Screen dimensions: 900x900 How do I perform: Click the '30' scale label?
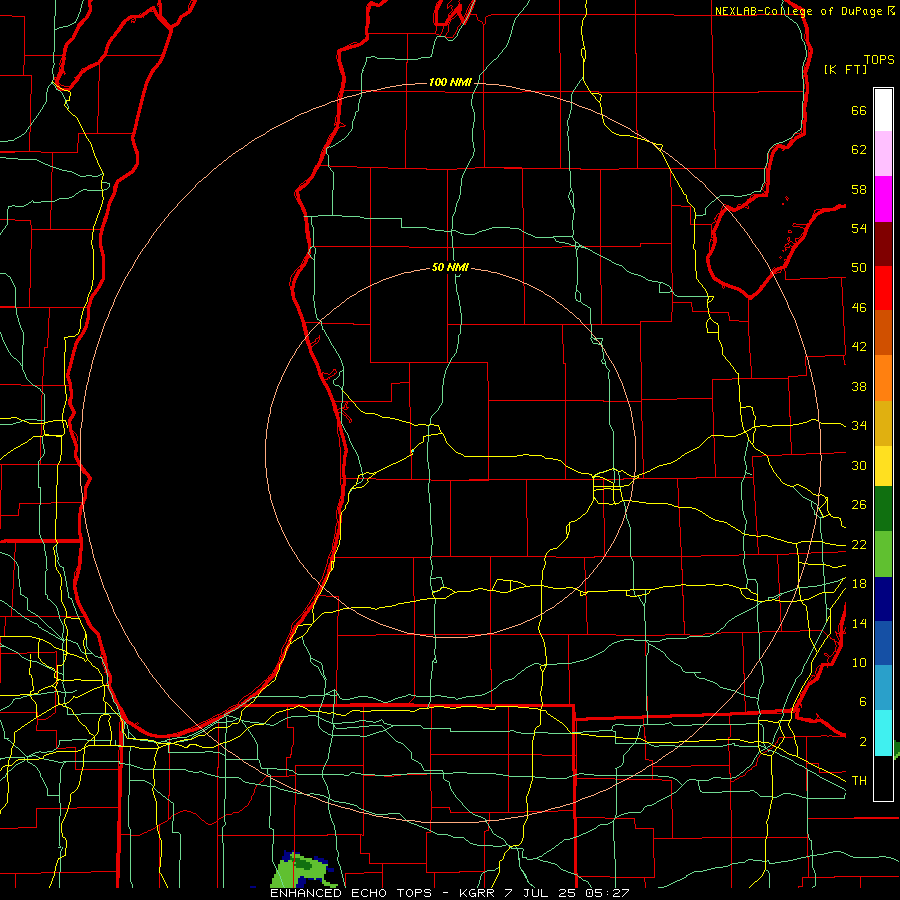(x=859, y=465)
